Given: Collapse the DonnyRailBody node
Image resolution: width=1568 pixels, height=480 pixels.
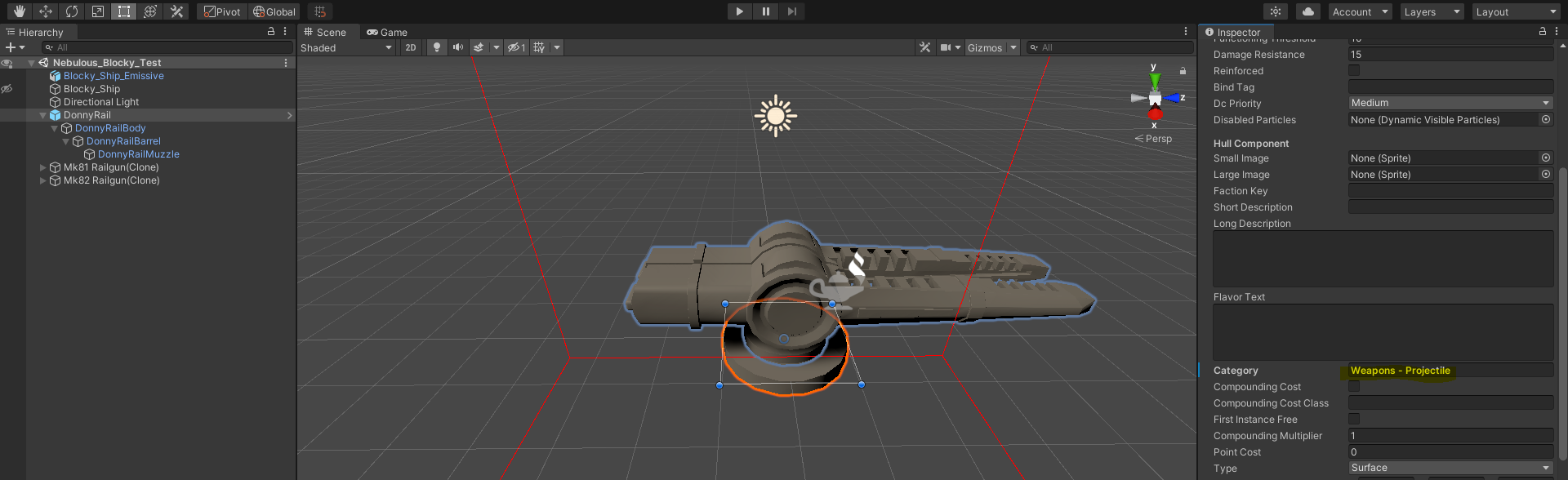Looking at the screenshot, I should tap(55, 128).
